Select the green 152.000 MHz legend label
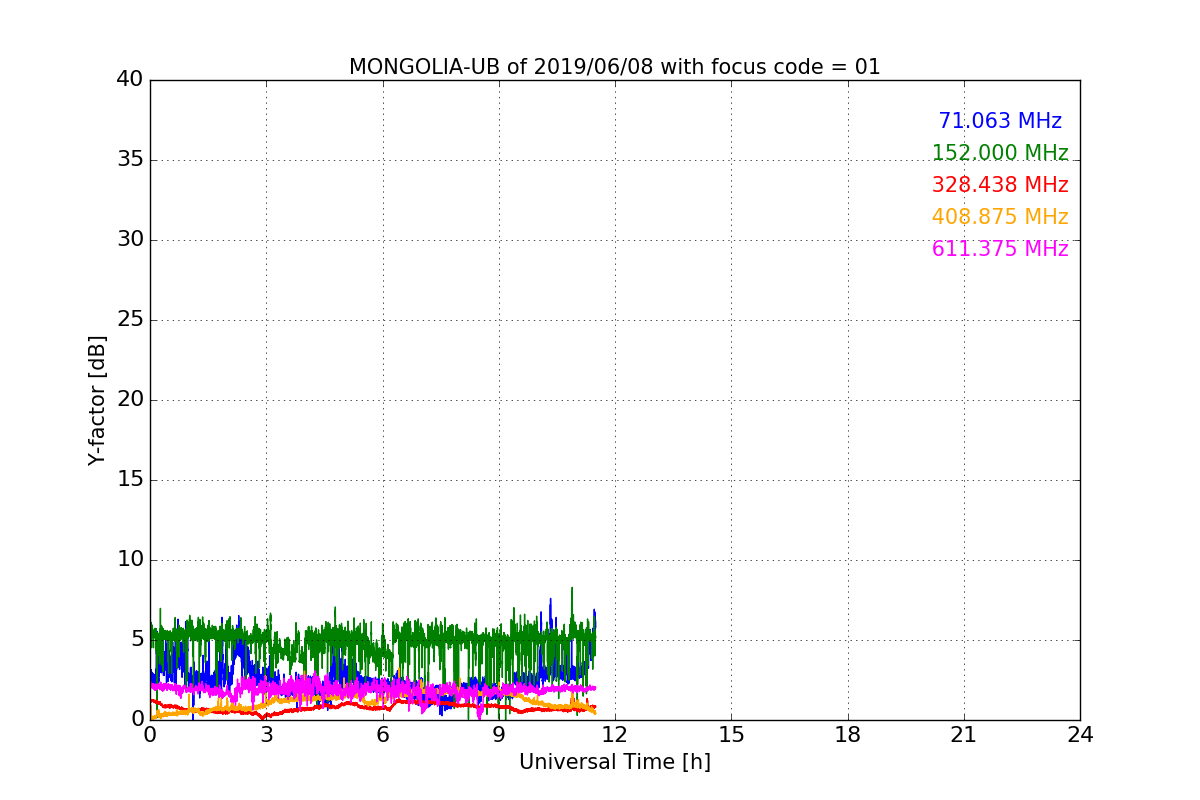This screenshot has width=1200, height=800. click(x=999, y=153)
